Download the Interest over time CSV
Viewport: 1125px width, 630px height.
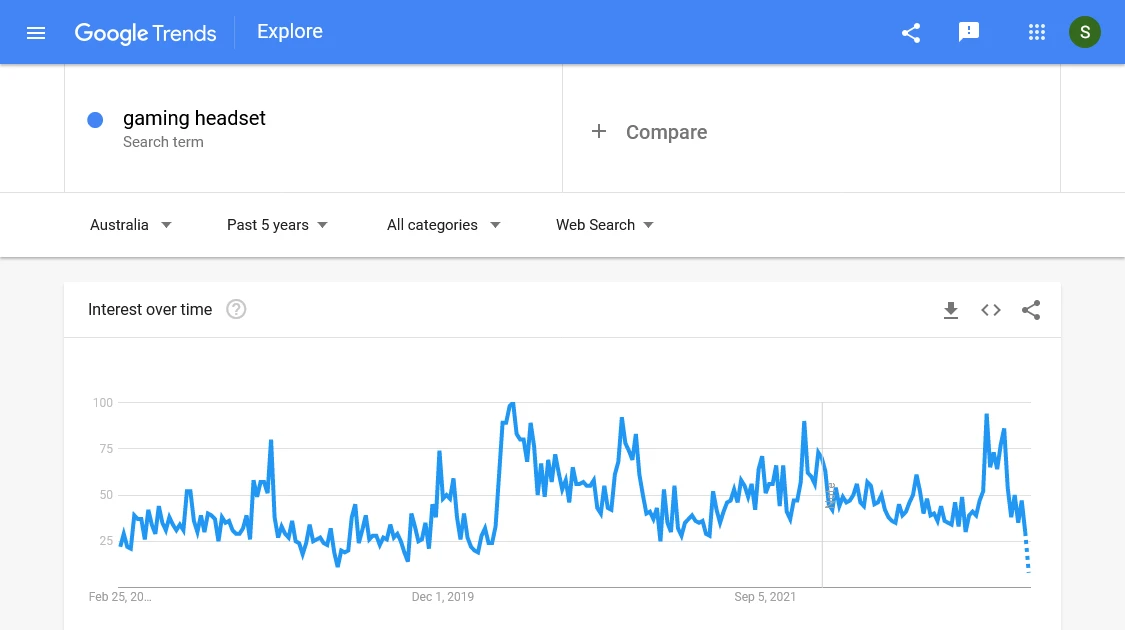(951, 310)
